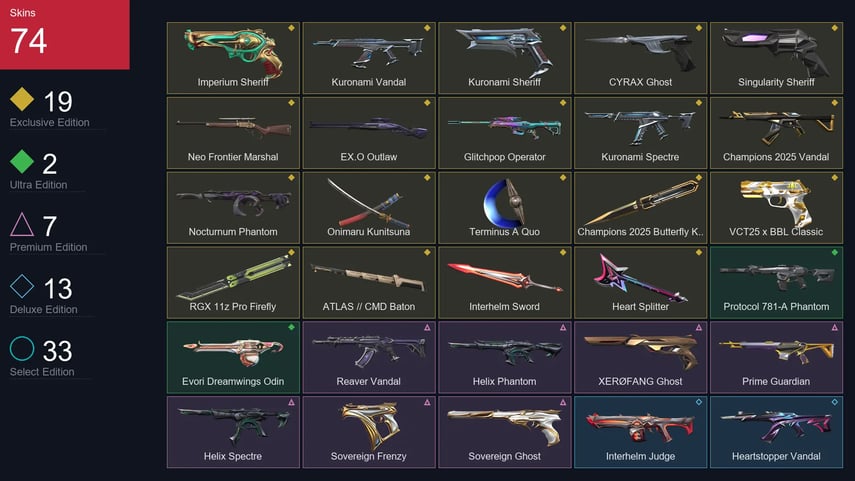This screenshot has height=481, width=855.
Task: Select the Evori Dreamwings Odin skin
Action: pyautogui.click(x=233, y=357)
